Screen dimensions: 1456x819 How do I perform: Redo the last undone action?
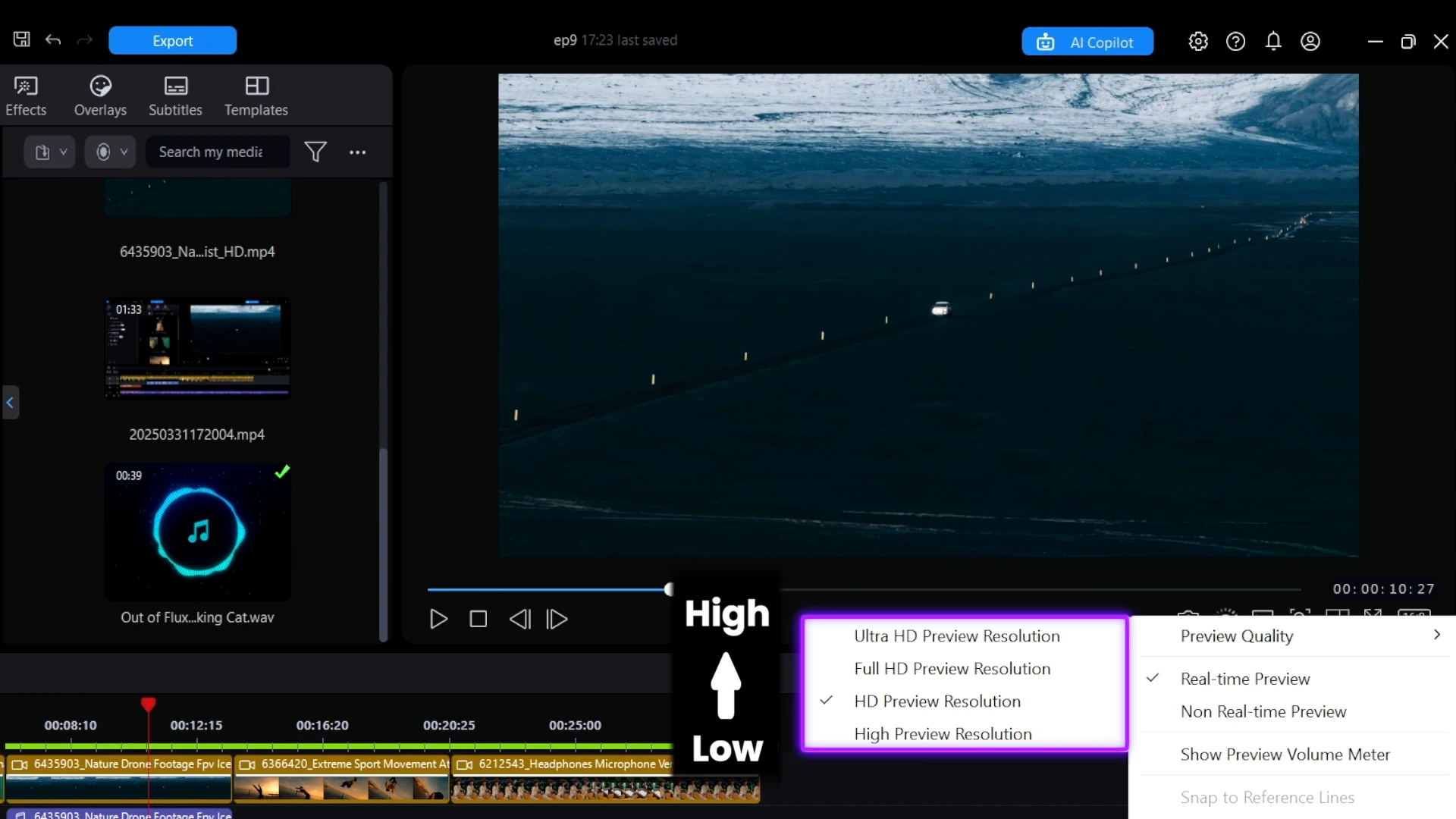(85, 40)
